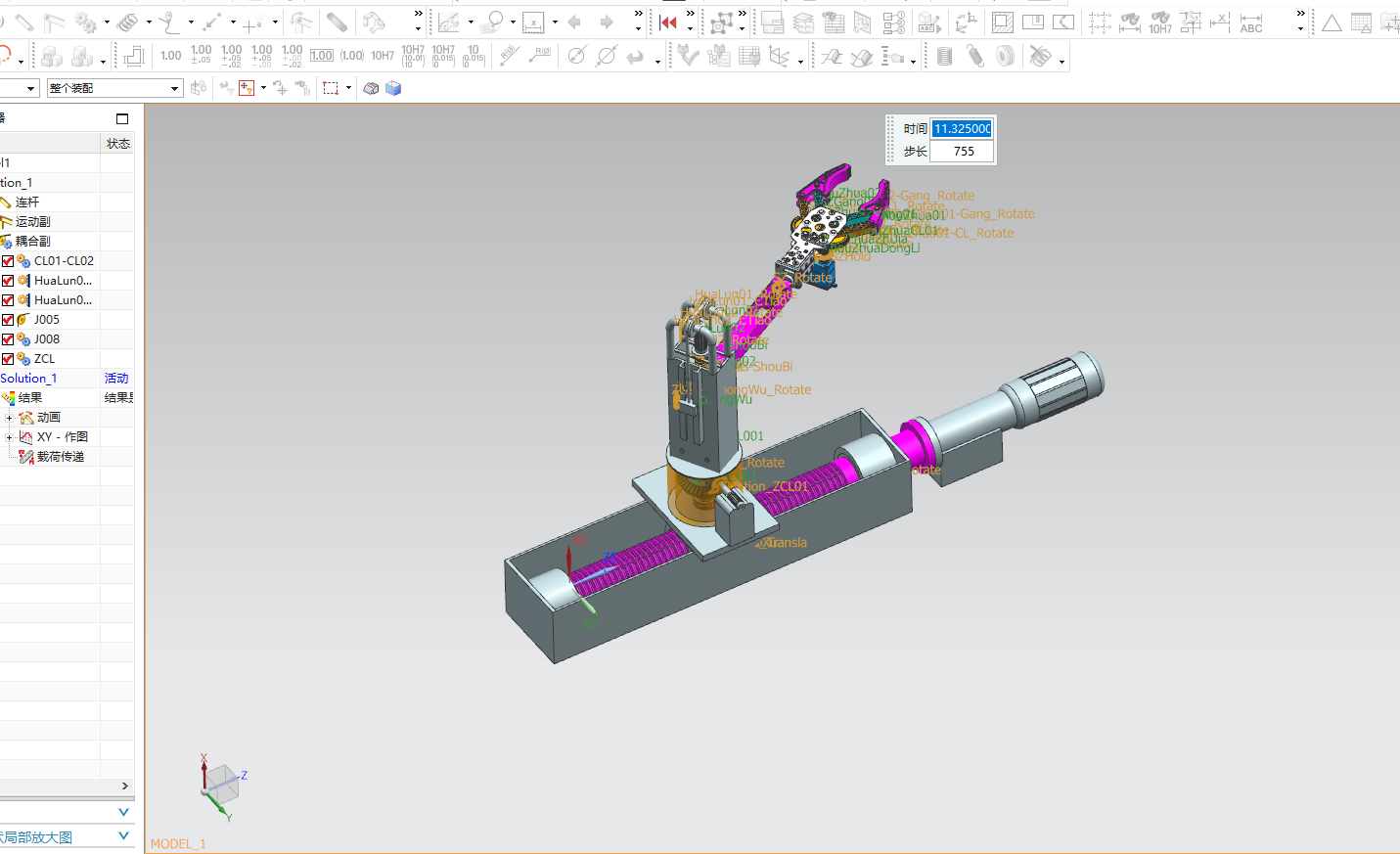1400x854 pixels.
Task: Select the parenthesized (1.00) reference dimension style
Action: tap(352, 56)
